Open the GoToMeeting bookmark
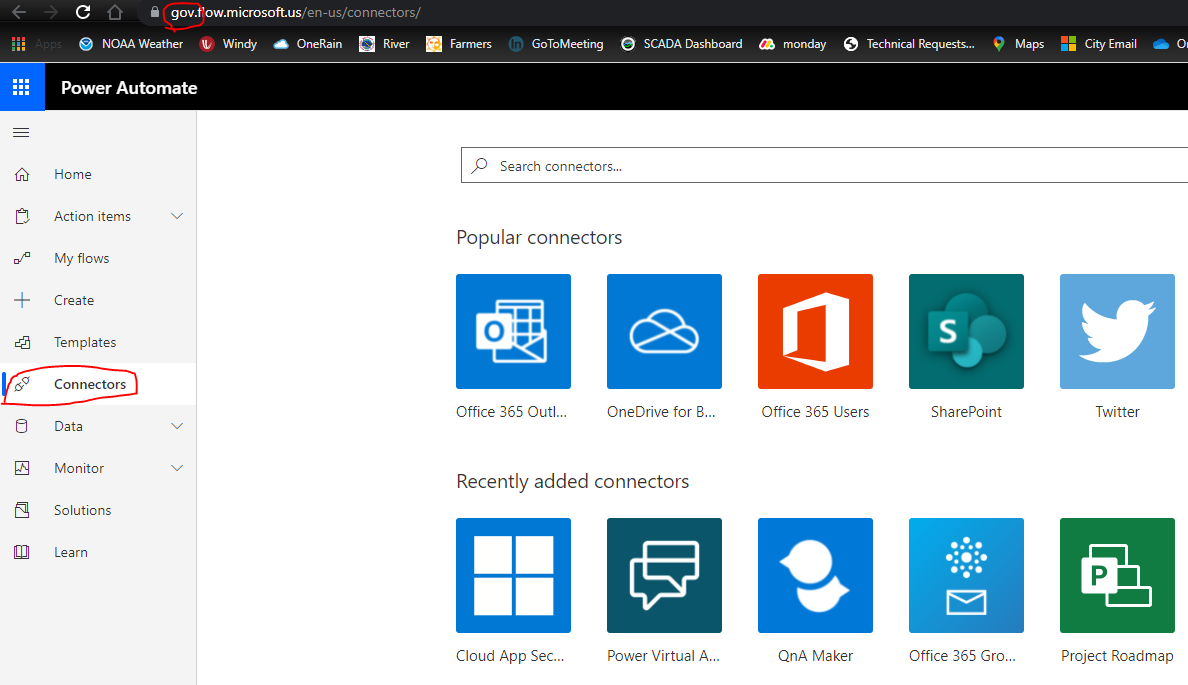Image resolution: width=1188 pixels, height=685 pixels. pyautogui.click(x=556, y=44)
